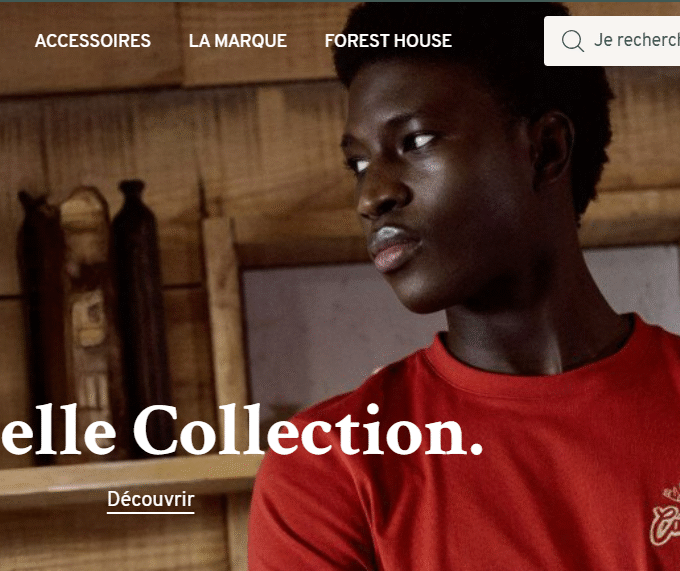Click the magnifying glass search icon
Viewport: 680px width, 571px height.
tap(572, 41)
